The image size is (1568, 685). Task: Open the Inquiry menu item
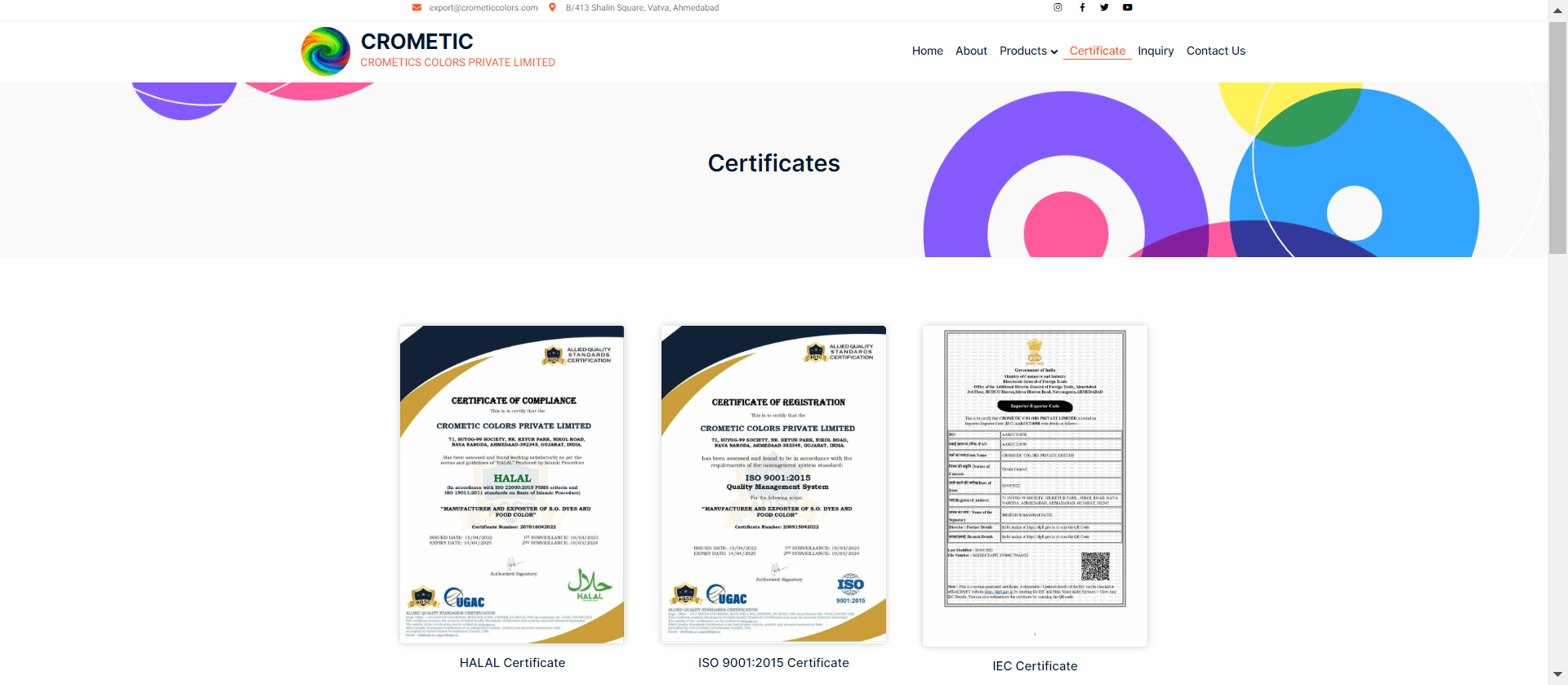pos(1156,51)
